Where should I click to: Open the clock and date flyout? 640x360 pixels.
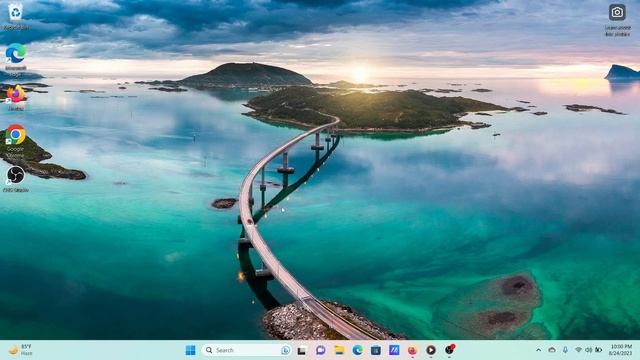621,350
